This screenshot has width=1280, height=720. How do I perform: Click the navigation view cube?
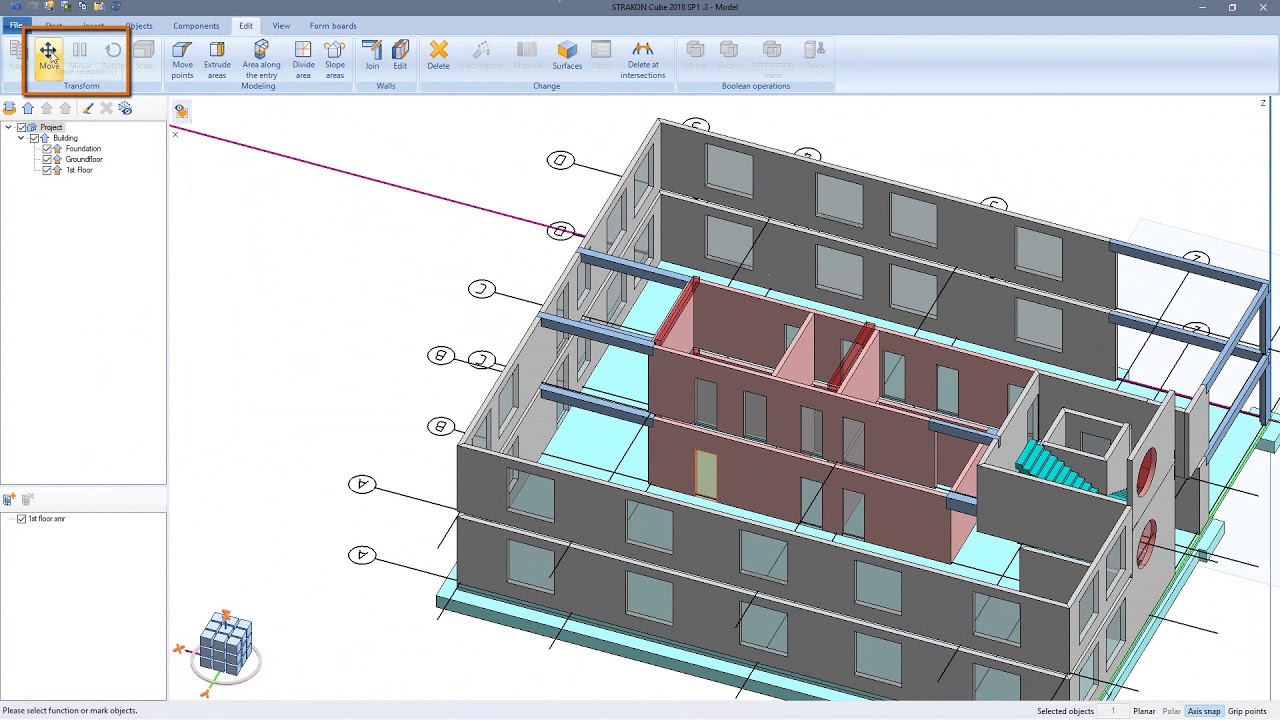226,646
